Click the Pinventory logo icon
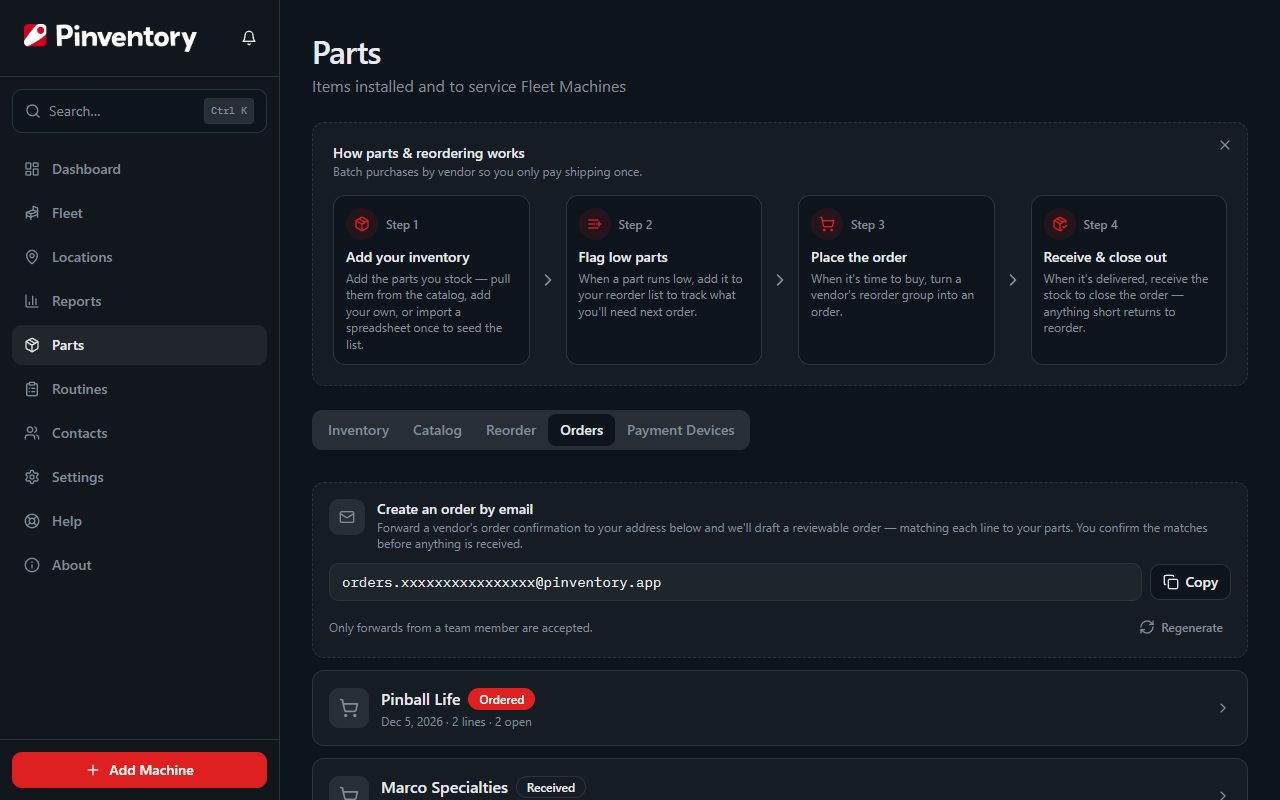Viewport: 1280px width, 800px height. [x=35, y=36]
